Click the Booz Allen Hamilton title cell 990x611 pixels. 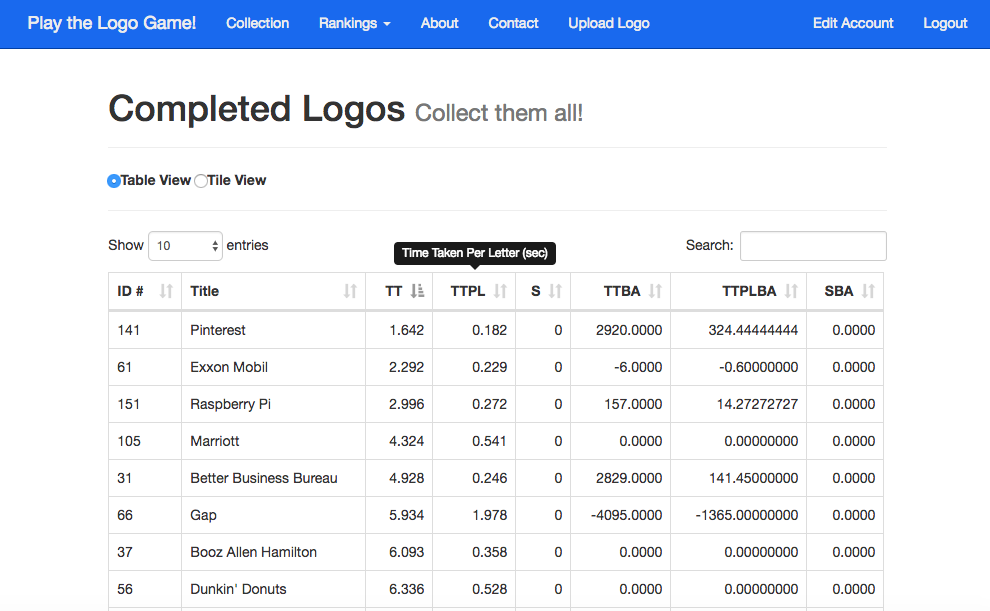coord(273,552)
